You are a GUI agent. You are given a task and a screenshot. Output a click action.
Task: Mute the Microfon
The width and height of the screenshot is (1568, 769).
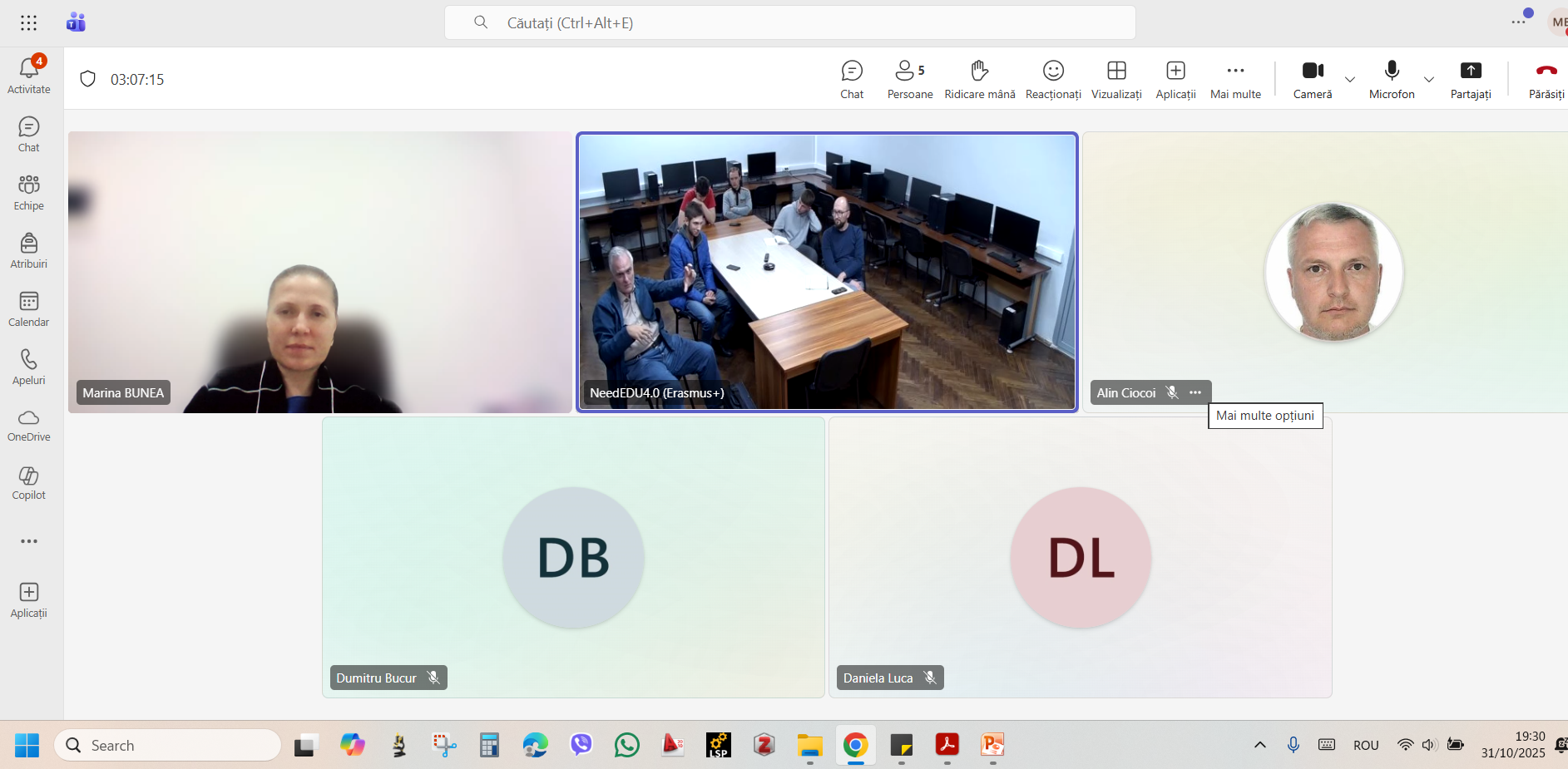click(x=1392, y=79)
